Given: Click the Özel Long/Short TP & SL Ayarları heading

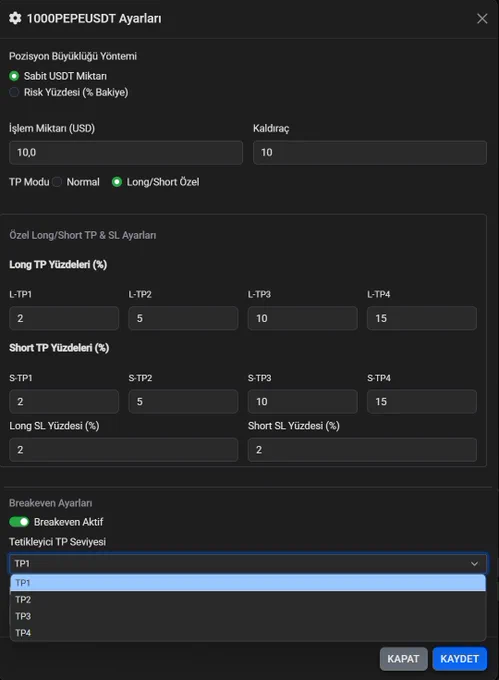Looking at the screenshot, I should click(82, 235).
